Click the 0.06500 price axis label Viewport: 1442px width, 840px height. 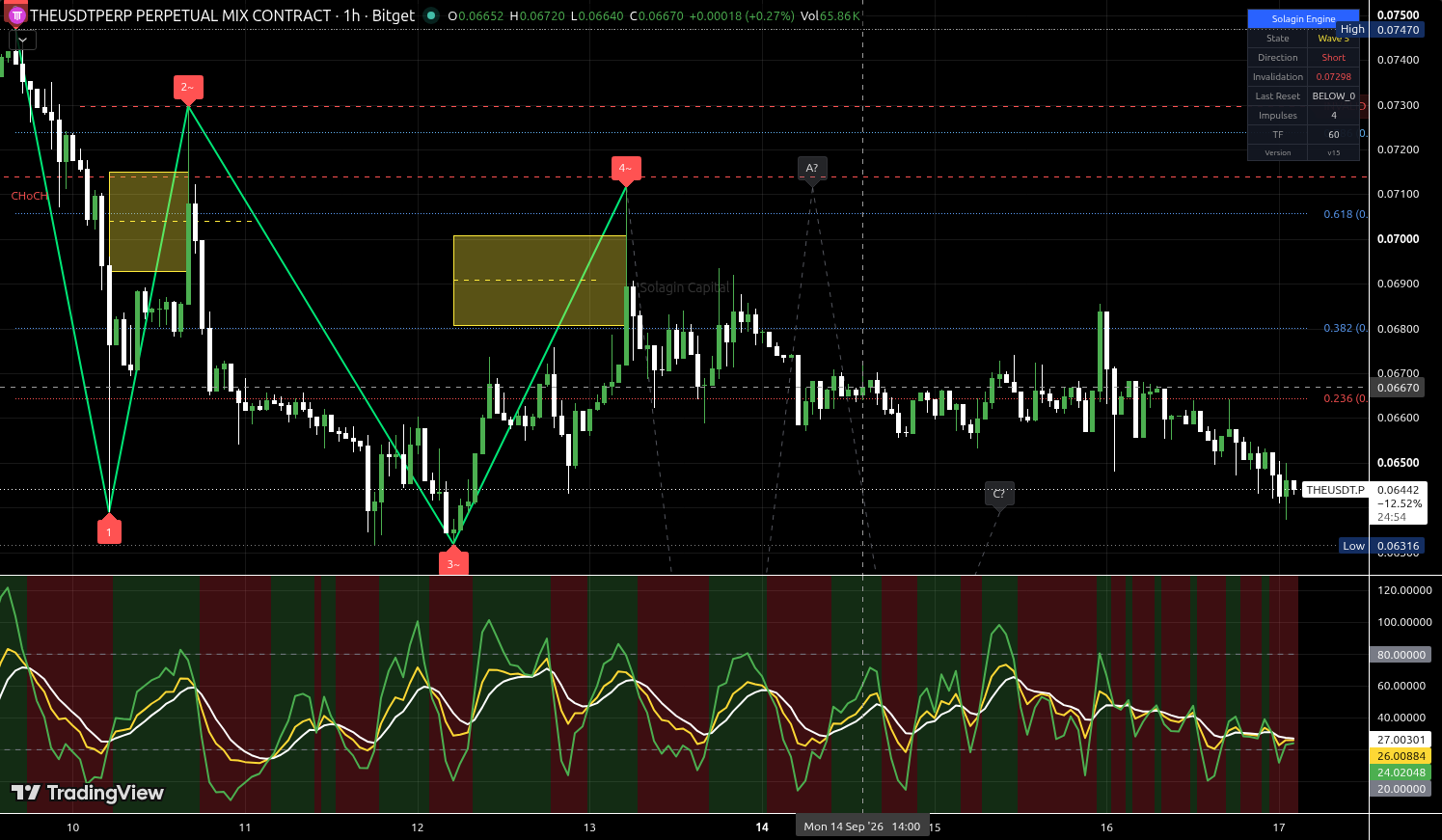pyautogui.click(x=1398, y=463)
